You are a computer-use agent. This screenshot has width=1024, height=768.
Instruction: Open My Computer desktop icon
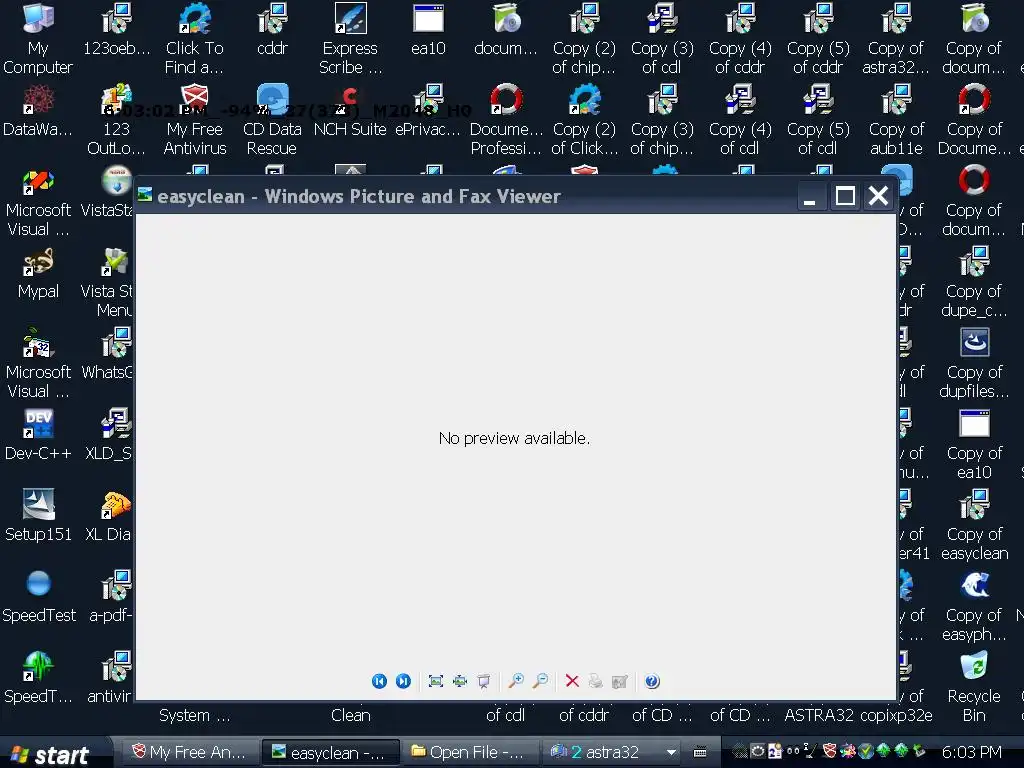coord(38,38)
